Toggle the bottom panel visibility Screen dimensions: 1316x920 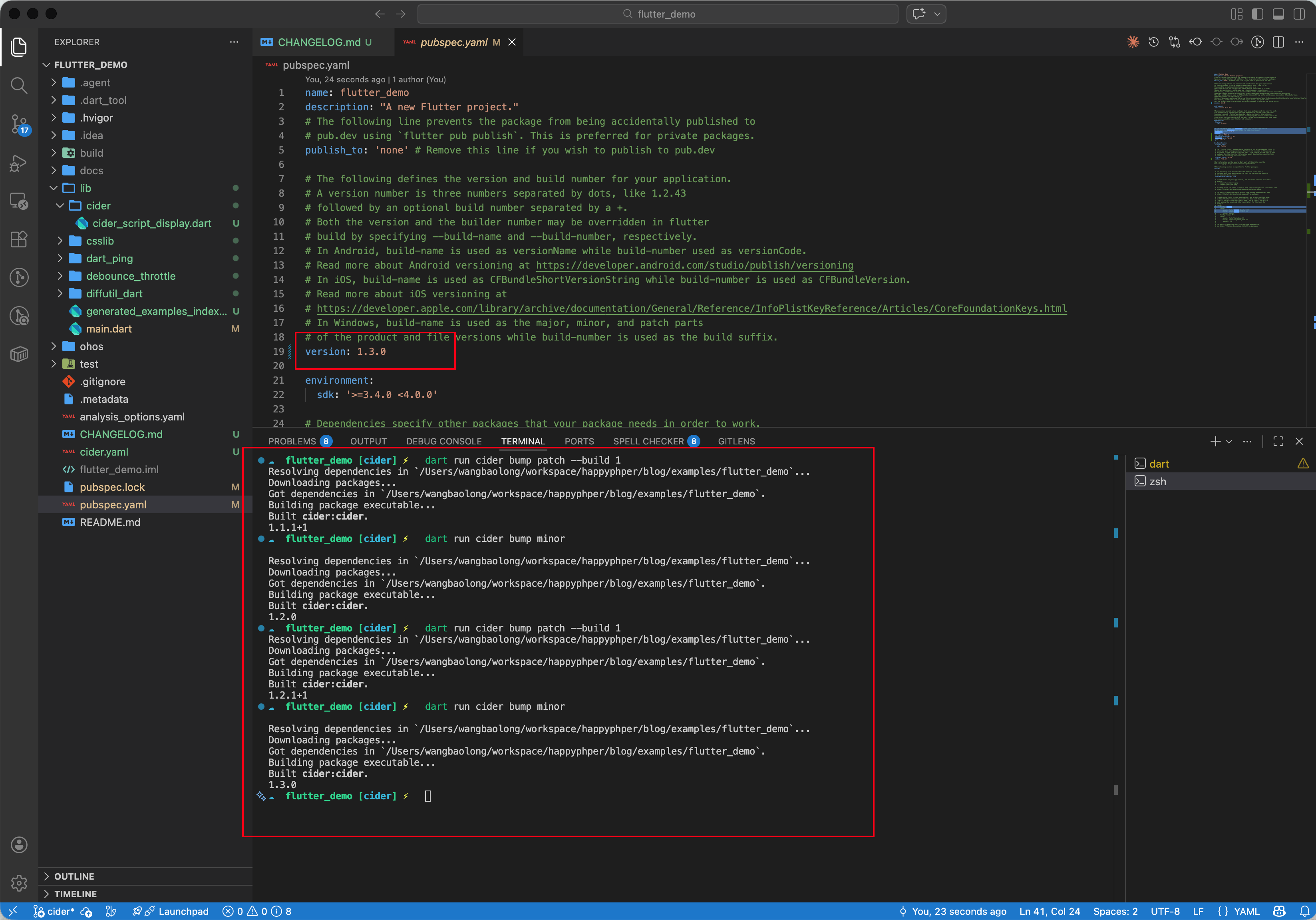tap(1278, 14)
